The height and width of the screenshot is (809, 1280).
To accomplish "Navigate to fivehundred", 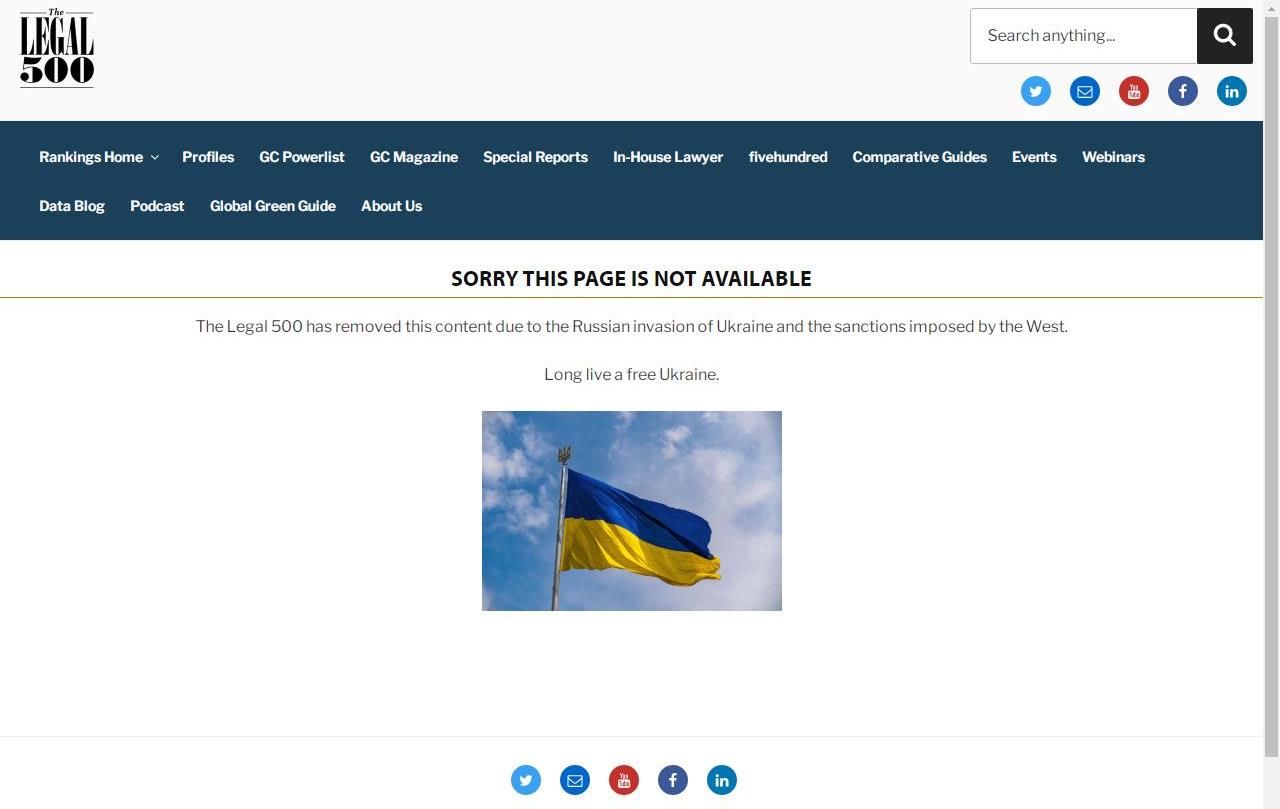I will click(788, 157).
